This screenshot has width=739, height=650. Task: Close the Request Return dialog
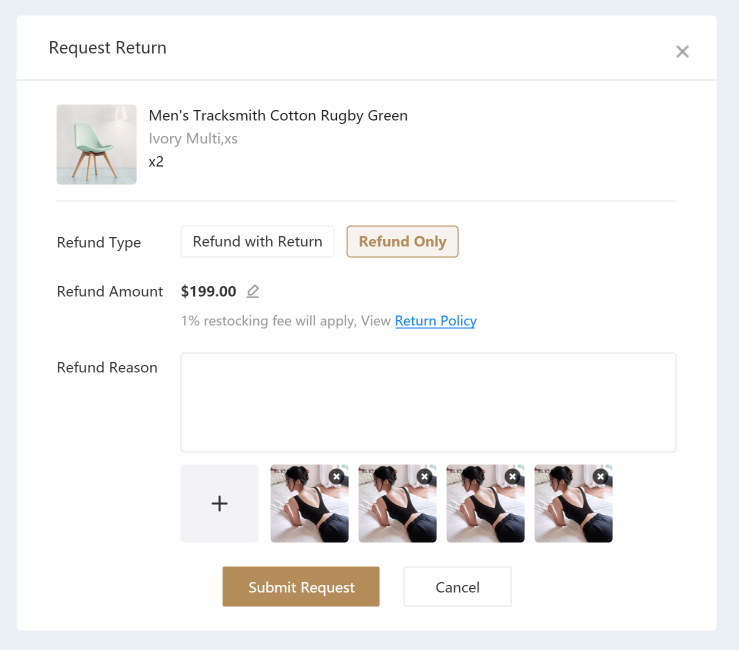coord(682,52)
